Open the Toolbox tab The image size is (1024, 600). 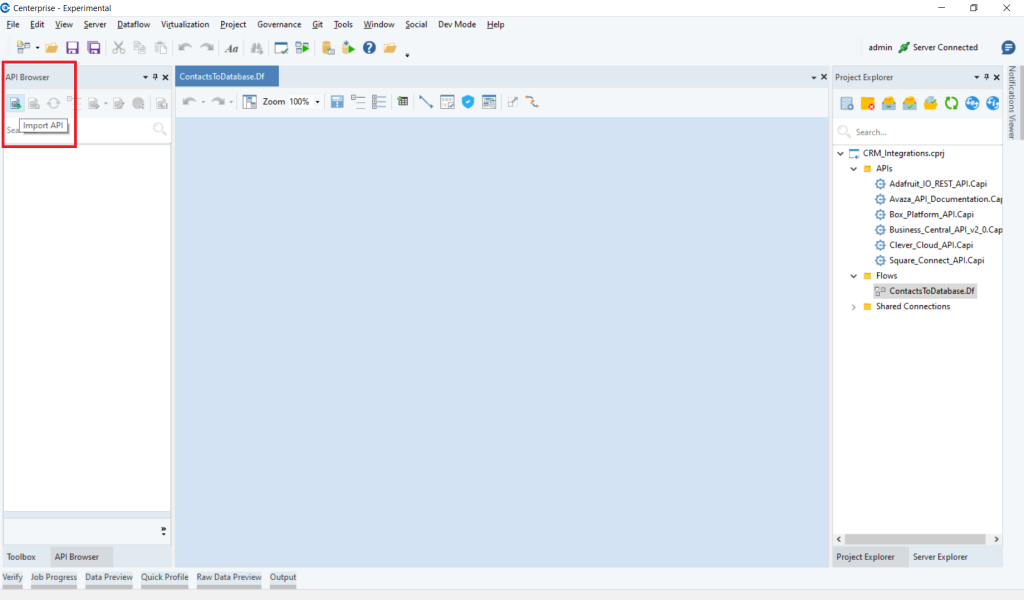pos(22,556)
